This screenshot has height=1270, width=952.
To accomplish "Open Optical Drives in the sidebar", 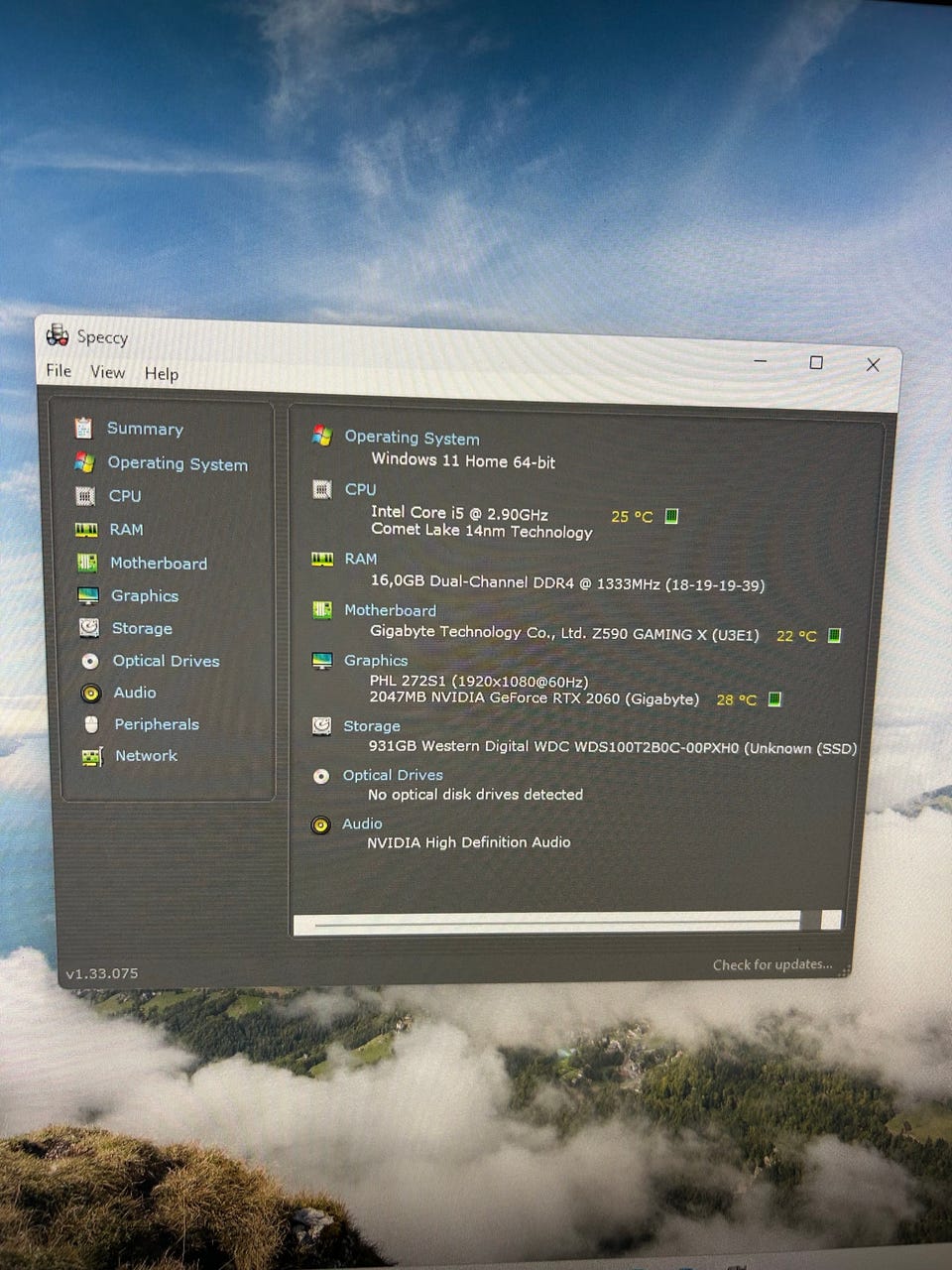I will coord(166,661).
